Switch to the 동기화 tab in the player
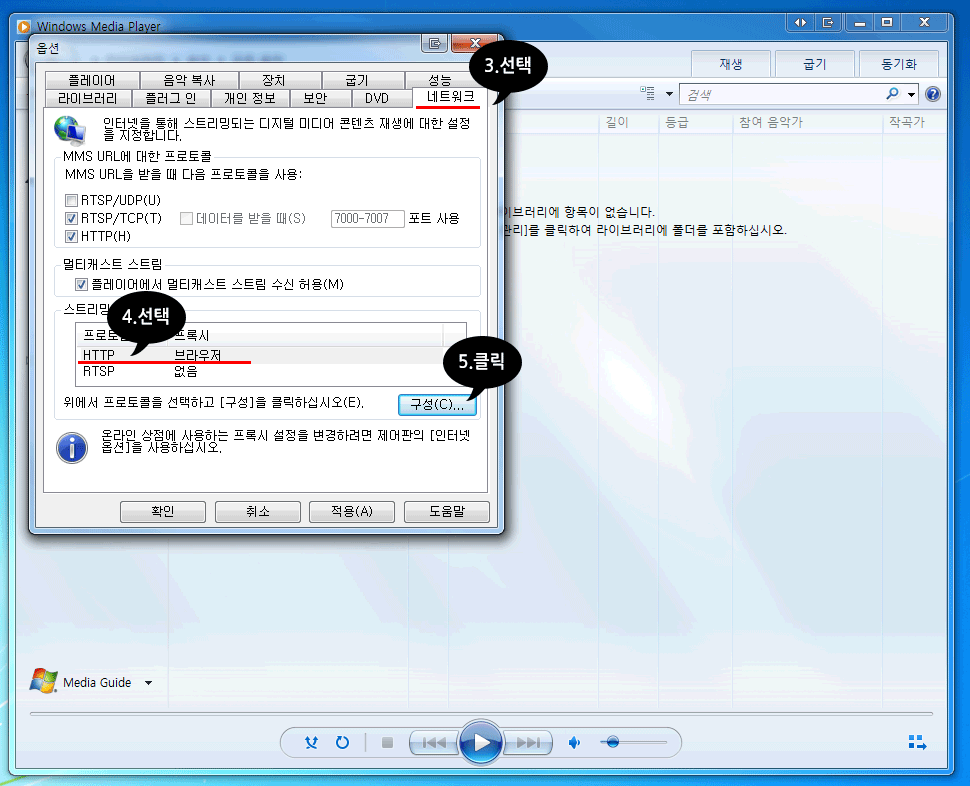Viewport: 970px width, 786px height. point(899,64)
